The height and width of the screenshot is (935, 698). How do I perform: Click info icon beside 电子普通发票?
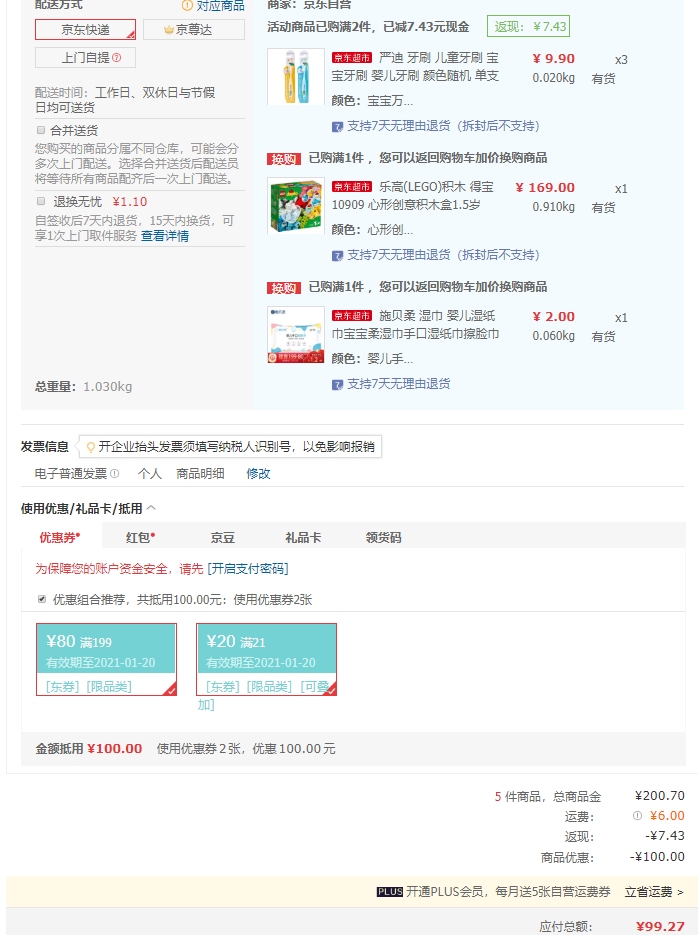[x=114, y=473]
